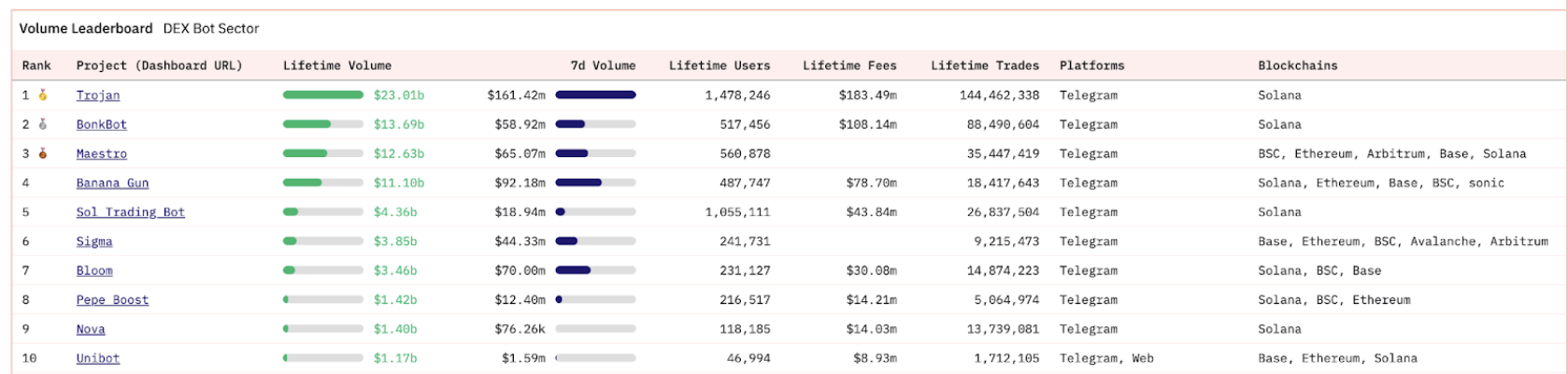Screen dimensions: 1568x374
Task: Select the $13.69b lifetime volume value
Action: click(399, 124)
